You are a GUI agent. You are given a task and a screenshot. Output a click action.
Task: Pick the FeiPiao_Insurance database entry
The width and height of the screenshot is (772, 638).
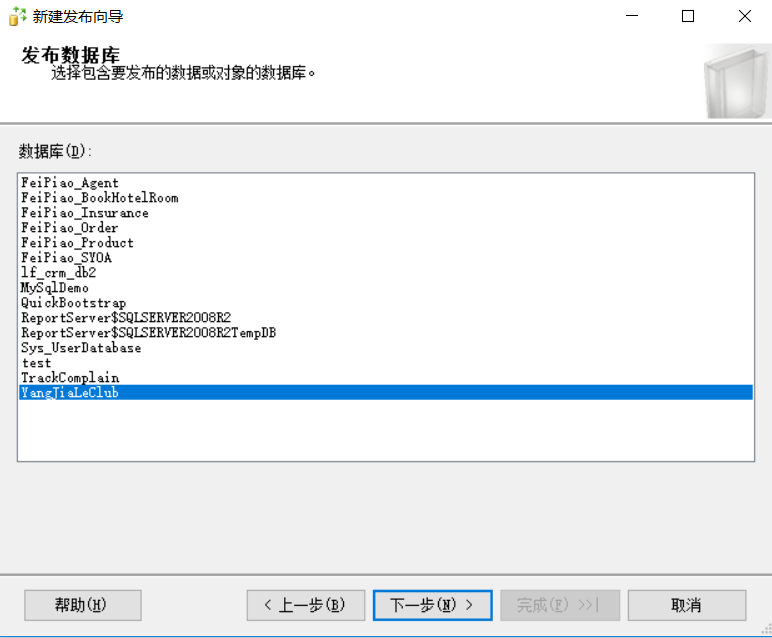point(84,213)
